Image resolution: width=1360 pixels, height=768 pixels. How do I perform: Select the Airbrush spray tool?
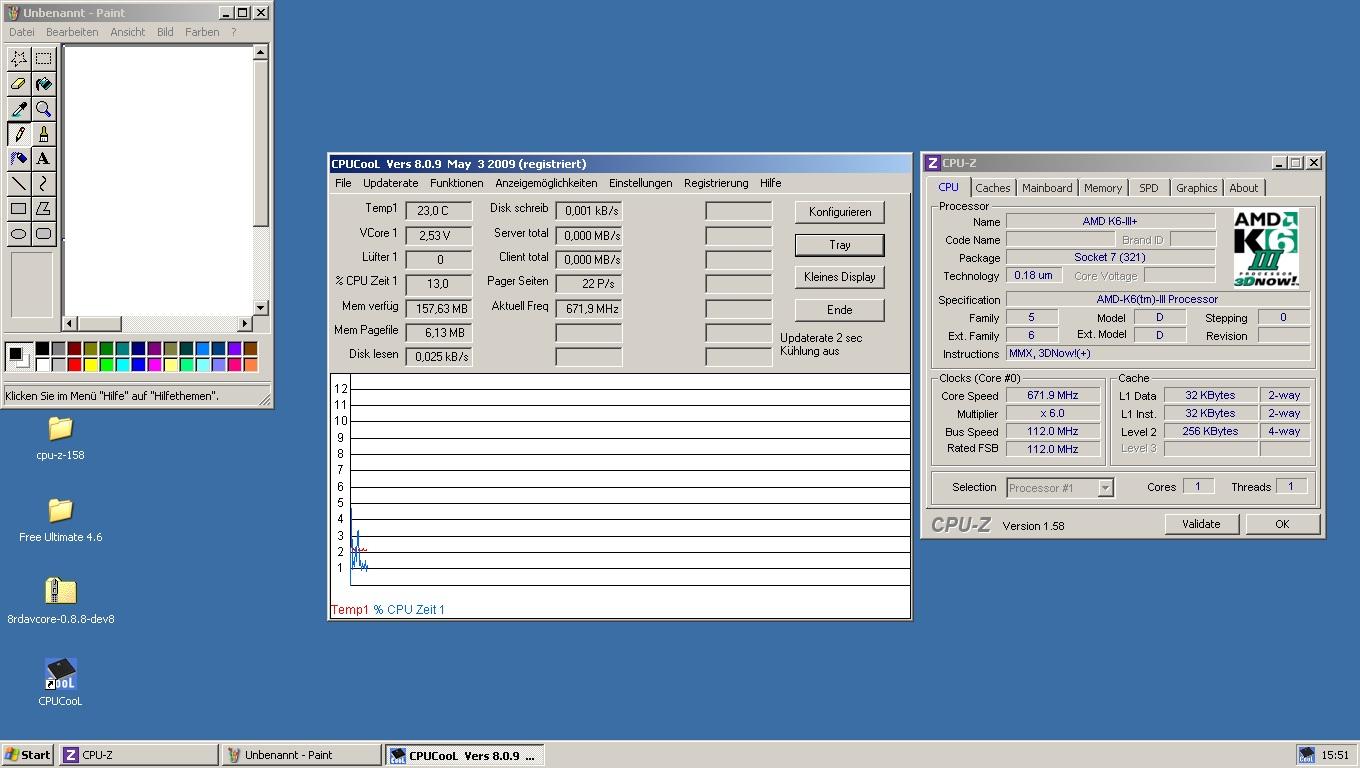click(18, 159)
